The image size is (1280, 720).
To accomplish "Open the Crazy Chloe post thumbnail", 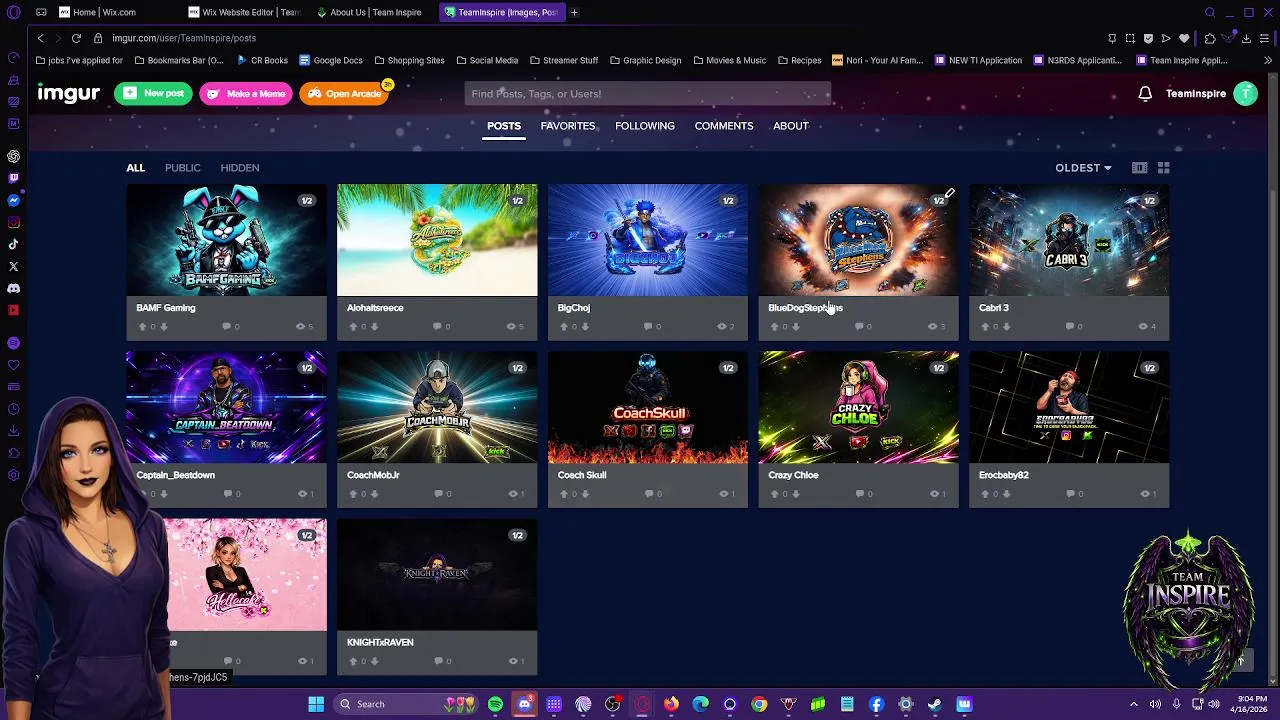I will (x=858, y=407).
